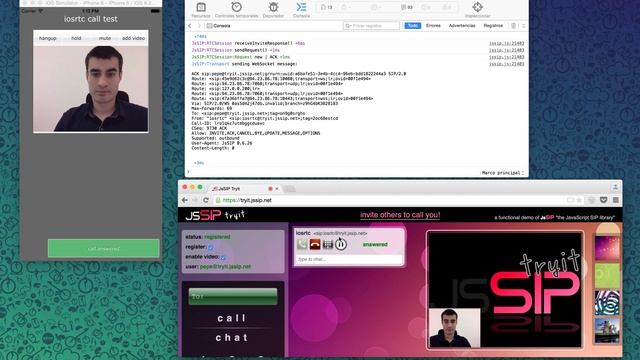Go forward in inspector navigation
The width and height of the screenshot is (640, 360).
point(199,26)
